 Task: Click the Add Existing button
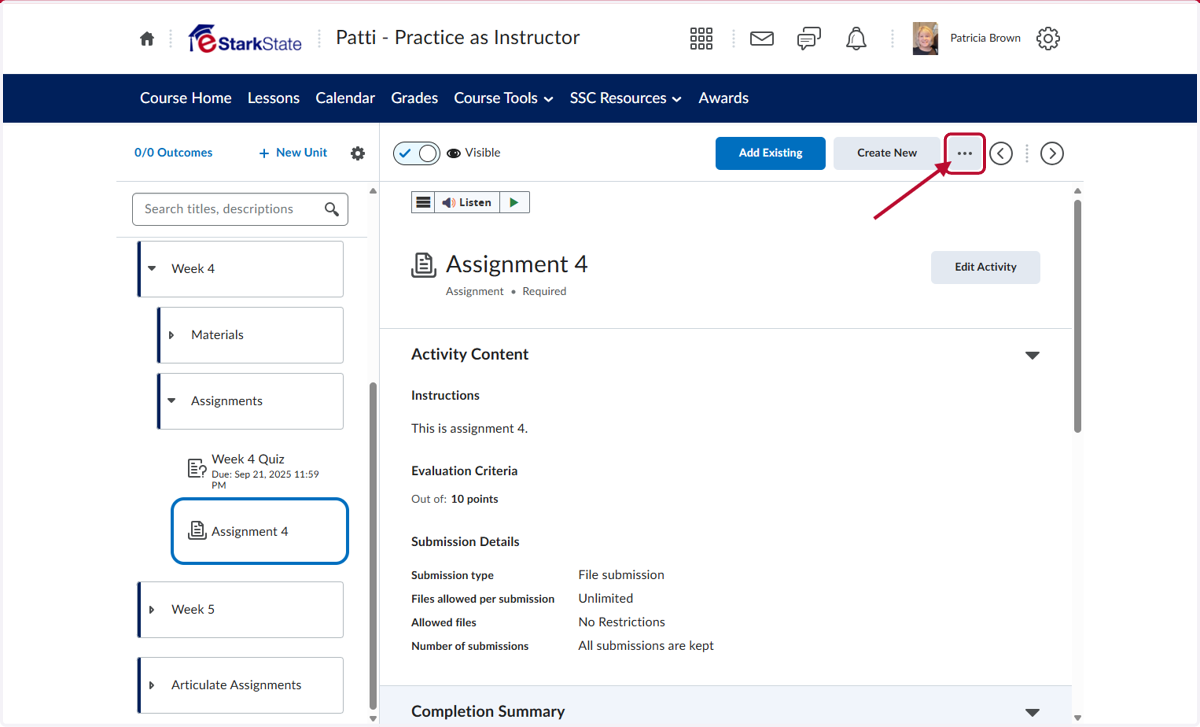click(x=770, y=153)
